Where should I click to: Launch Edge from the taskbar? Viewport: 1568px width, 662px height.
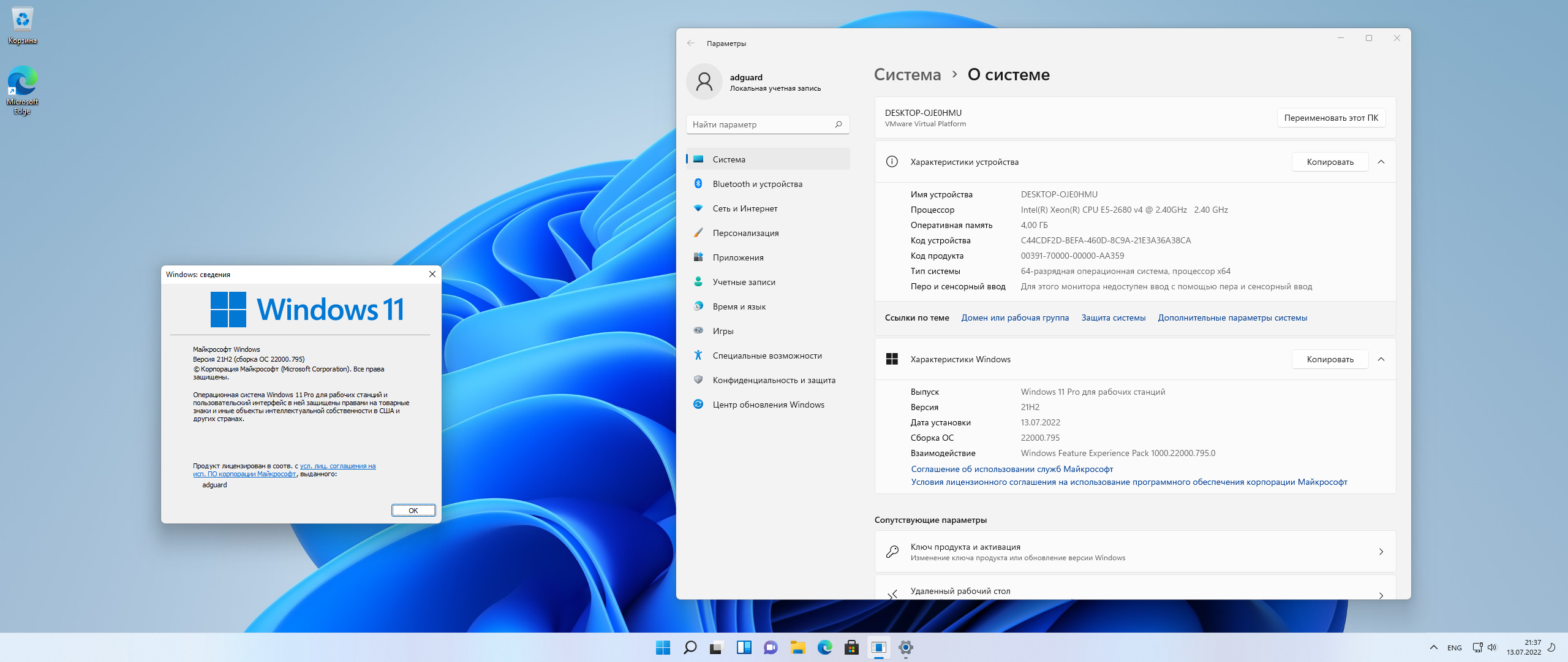tap(824, 647)
